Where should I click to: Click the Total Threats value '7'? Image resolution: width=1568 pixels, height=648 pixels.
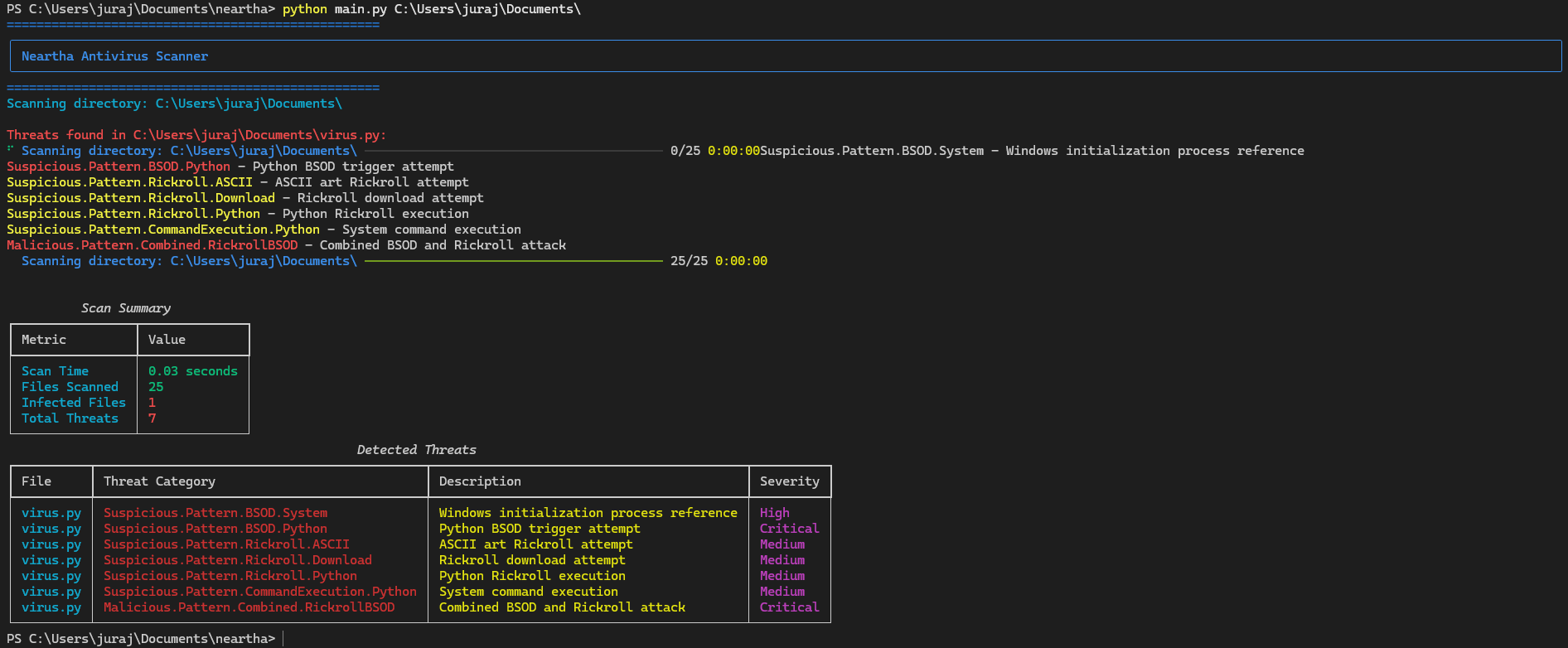point(152,418)
